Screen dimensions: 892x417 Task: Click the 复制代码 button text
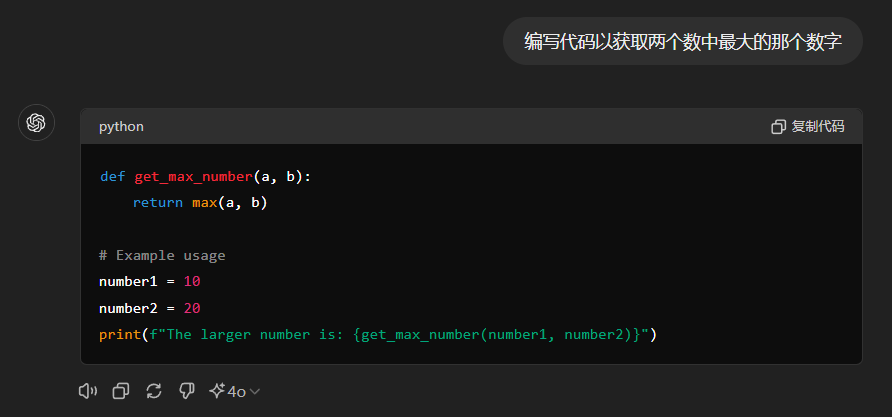tap(818, 127)
